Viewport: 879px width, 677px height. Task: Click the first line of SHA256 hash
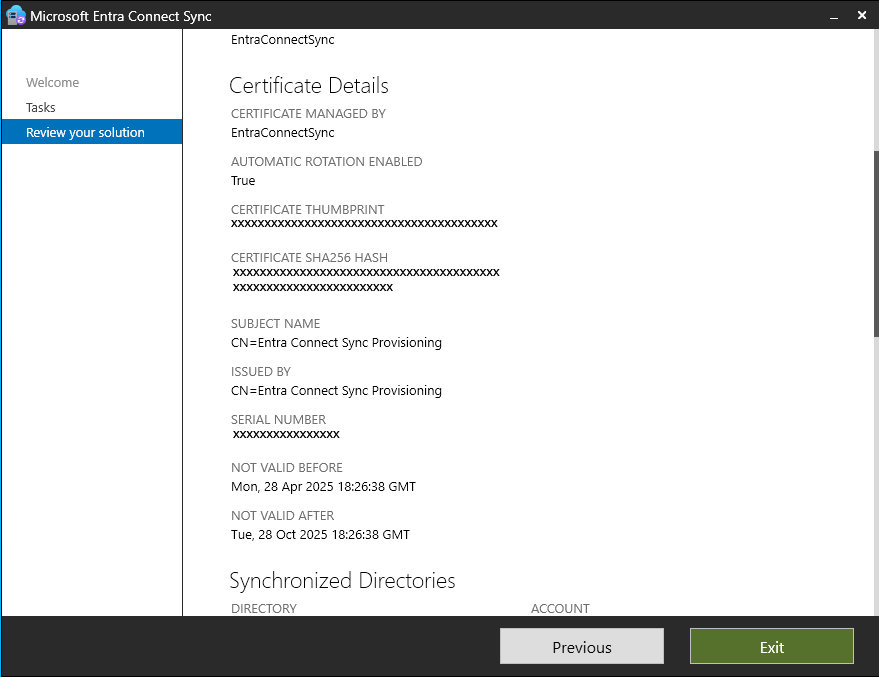[366, 272]
